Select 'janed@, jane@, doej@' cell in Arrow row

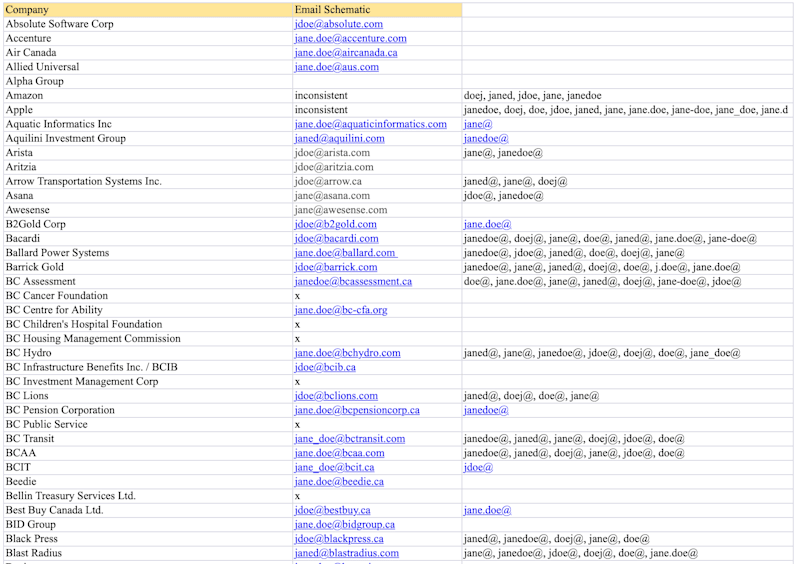click(x=628, y=181)
